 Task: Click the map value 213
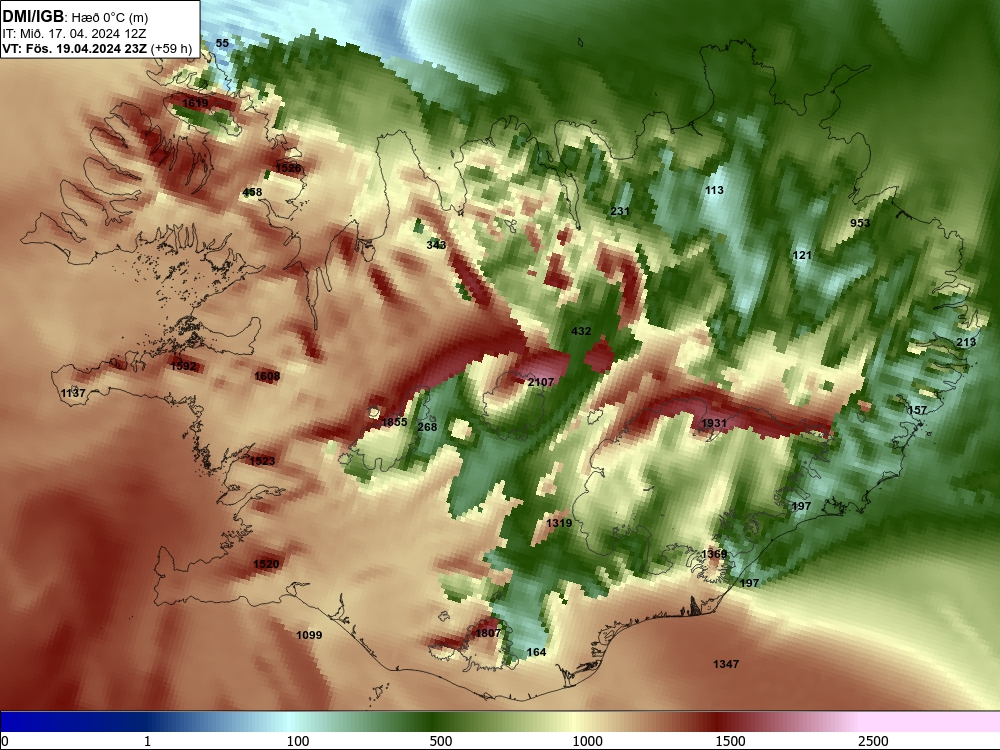tap(966, 342)
